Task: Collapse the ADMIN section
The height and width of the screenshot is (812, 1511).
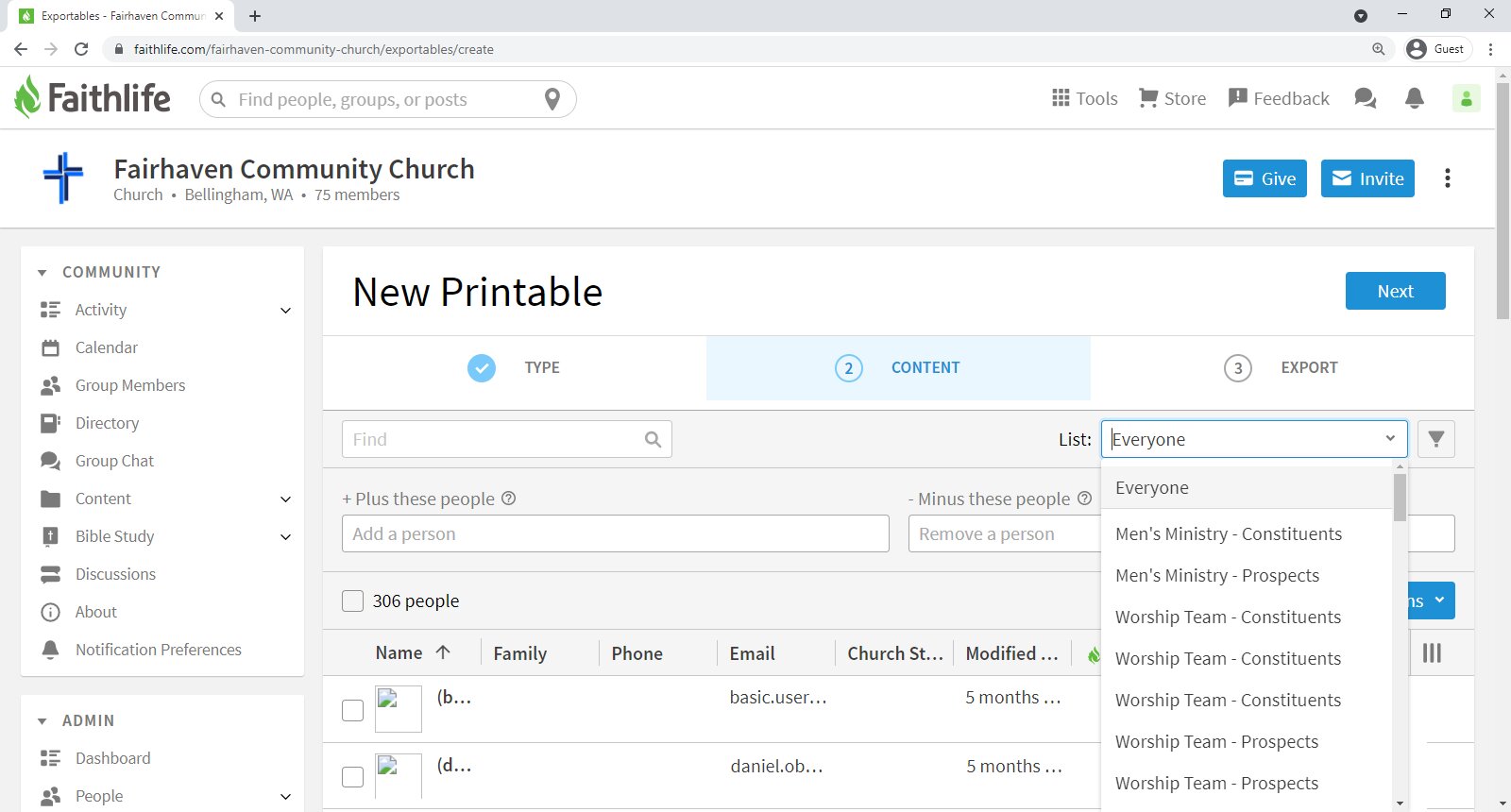Action: point(42,721)
